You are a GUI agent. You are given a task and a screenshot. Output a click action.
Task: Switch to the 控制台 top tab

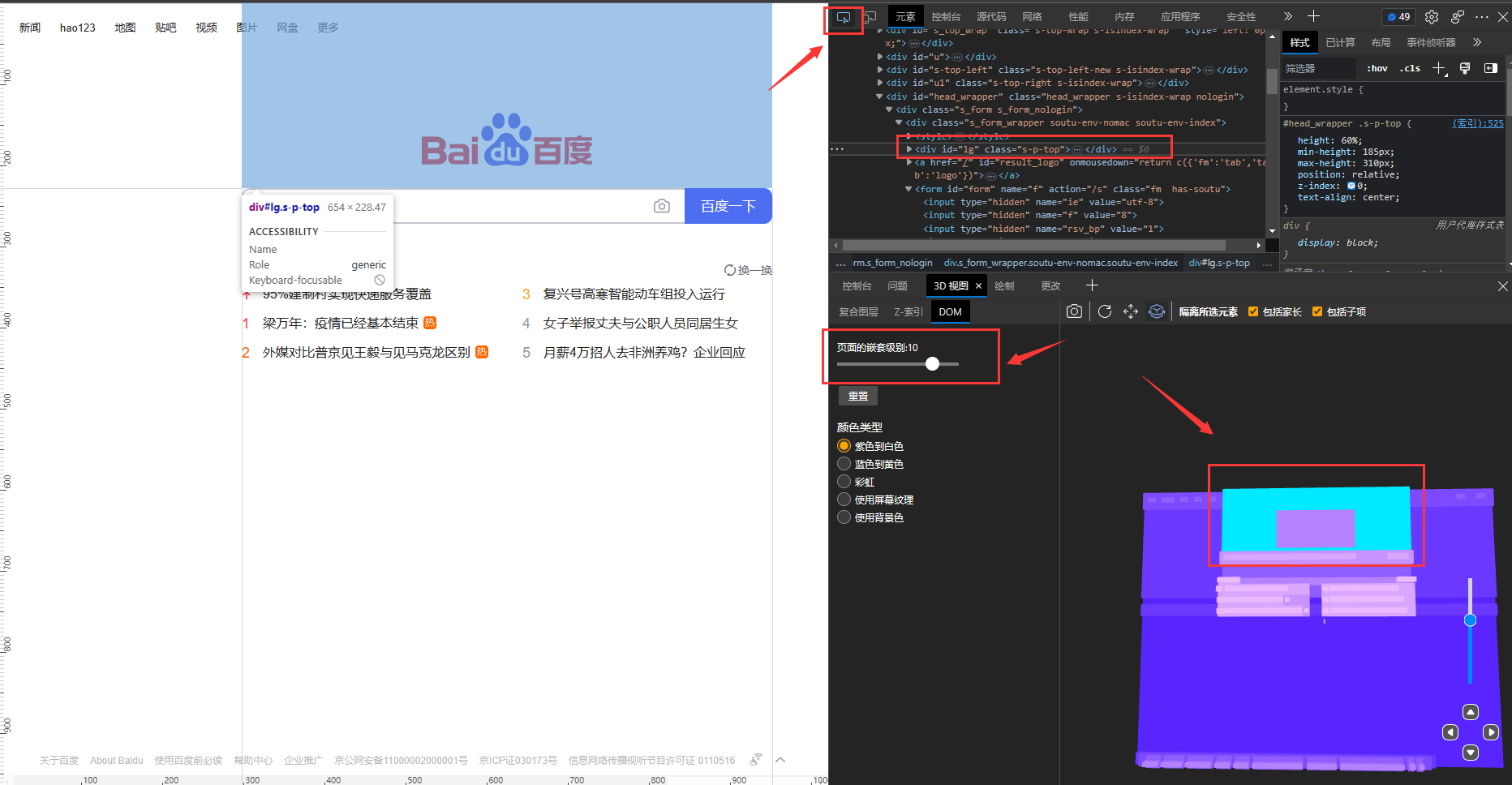pyautogui.click(x=946, y=17)
